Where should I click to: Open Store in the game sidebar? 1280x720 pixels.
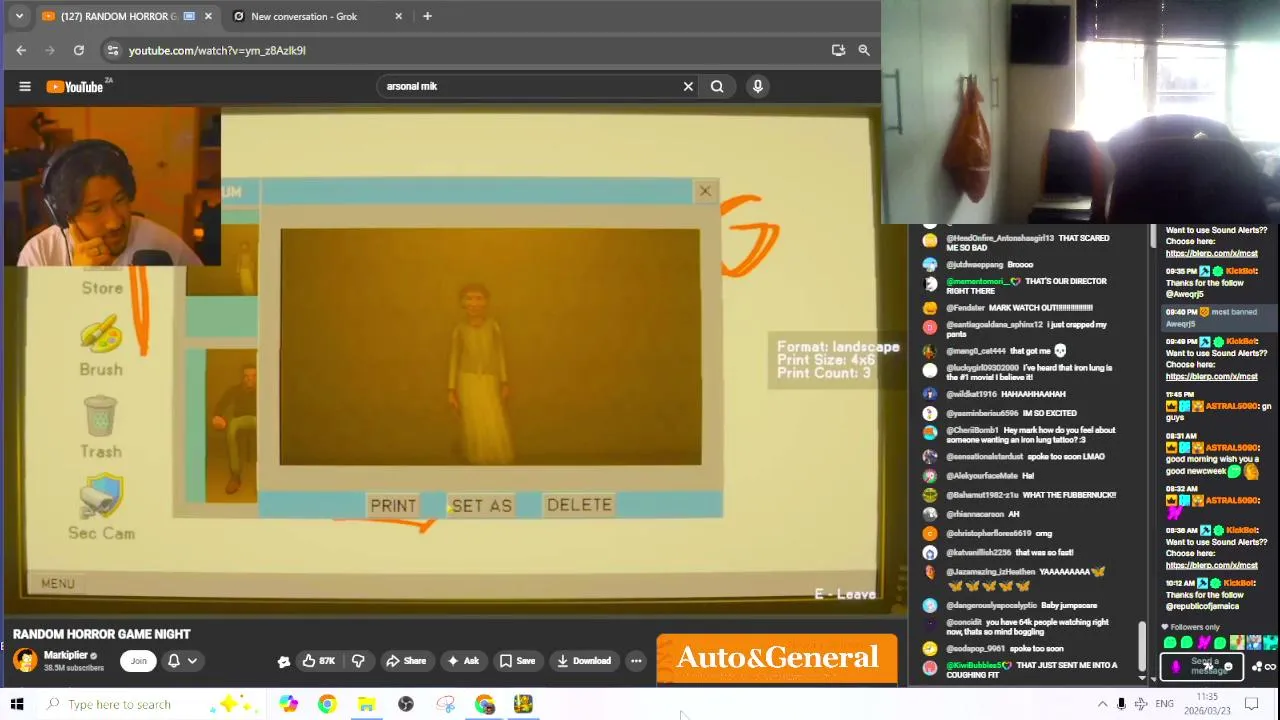coord(102,288)
